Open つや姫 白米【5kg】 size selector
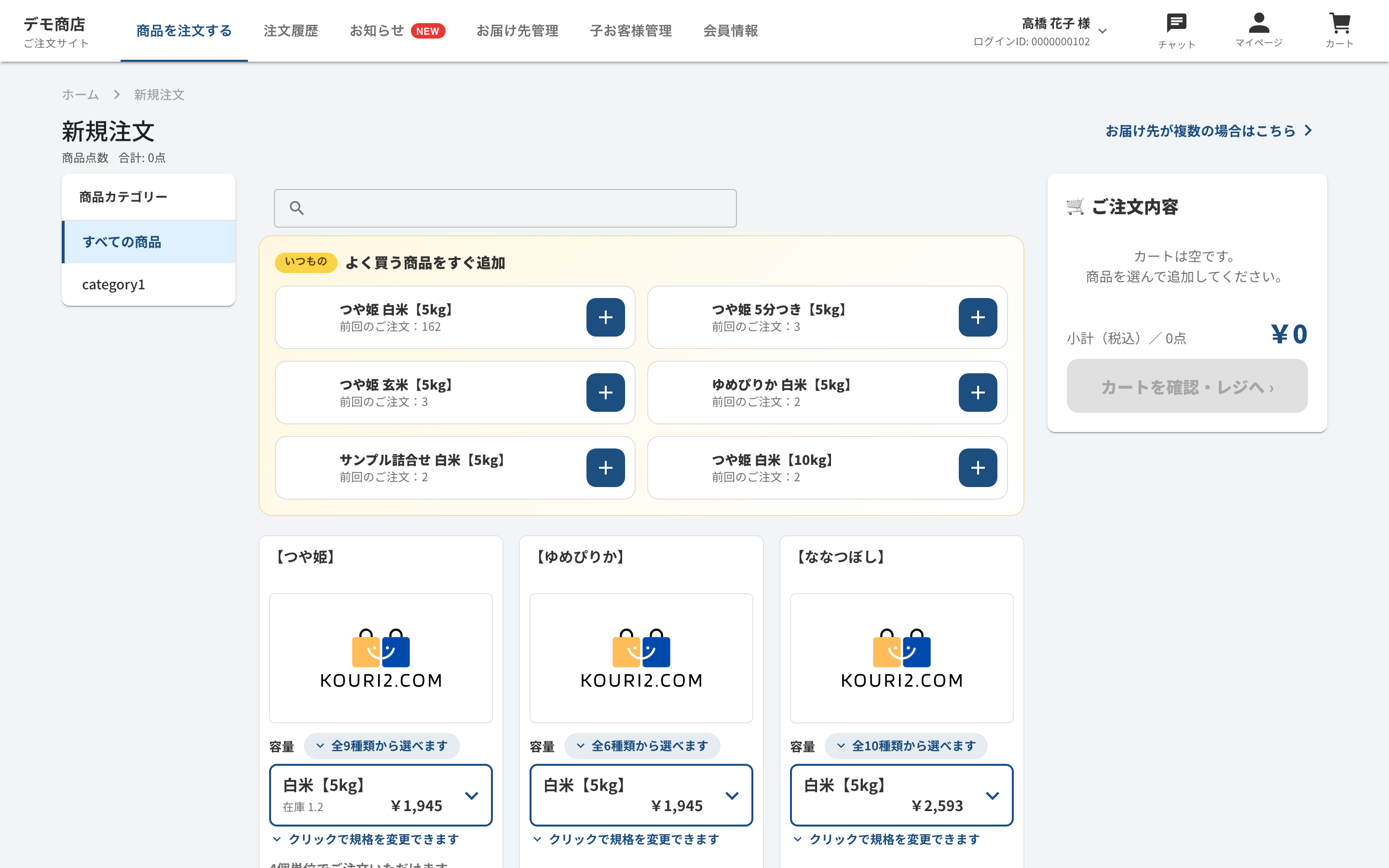Viewport: 1389px width, 868px height. [x=381, y=795]
